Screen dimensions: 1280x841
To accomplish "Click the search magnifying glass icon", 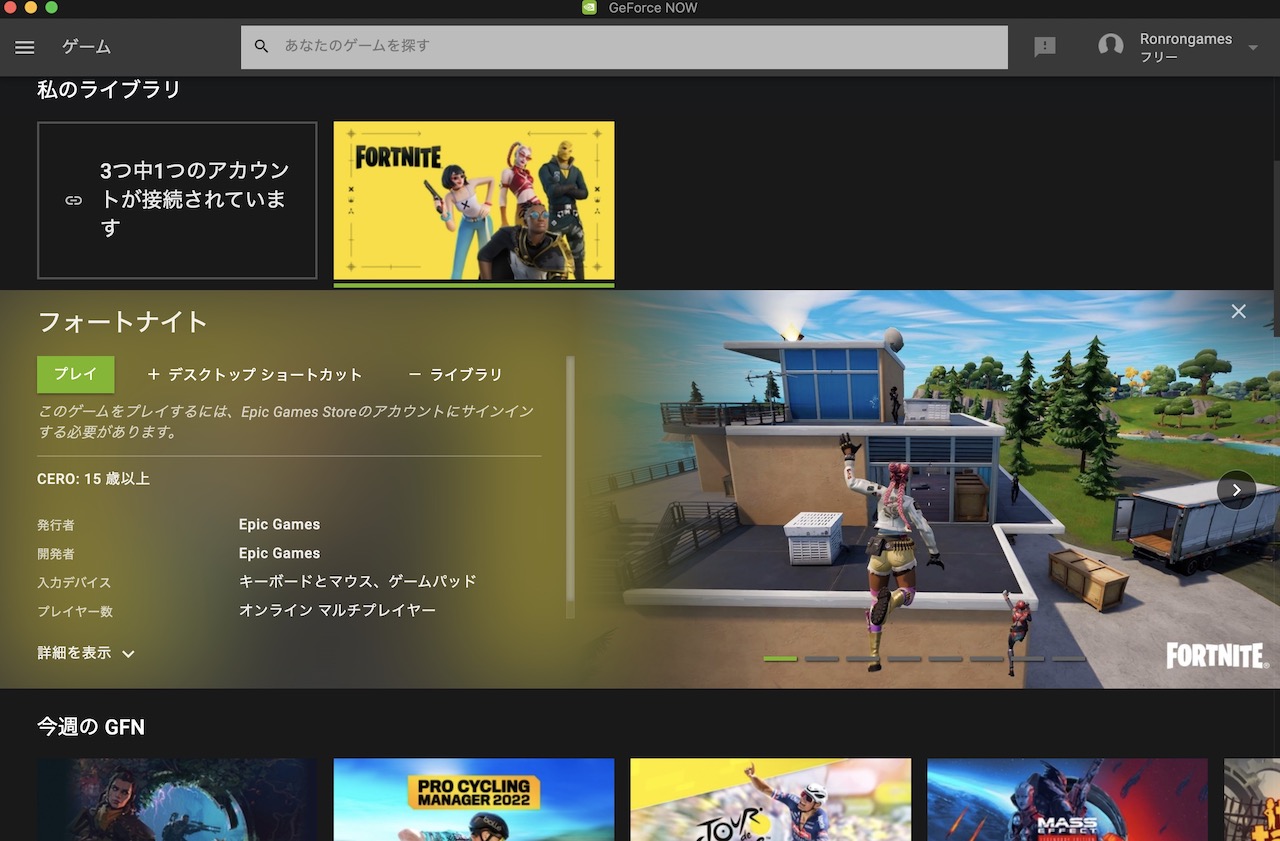I will point(261,46).
